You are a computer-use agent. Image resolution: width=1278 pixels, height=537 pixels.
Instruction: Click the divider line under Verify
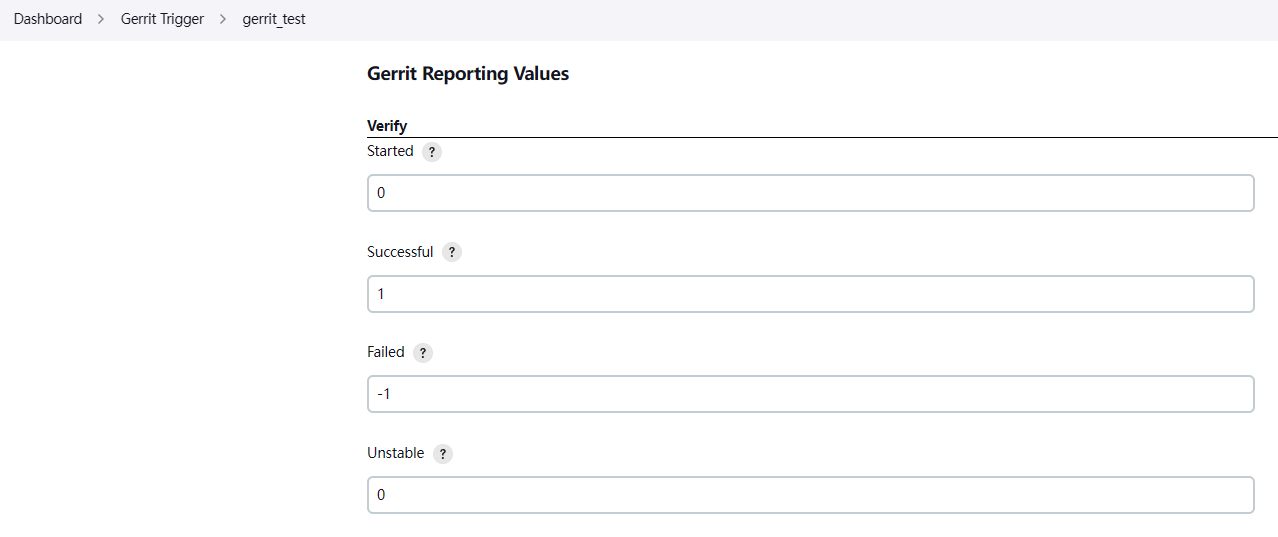click(x=822, y=136)
